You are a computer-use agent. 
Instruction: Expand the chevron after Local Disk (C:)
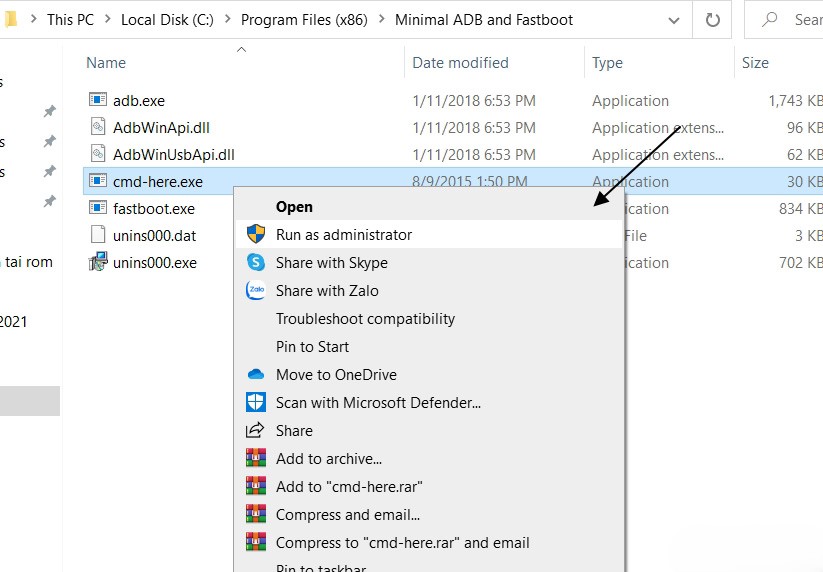(x=227, y=19)
